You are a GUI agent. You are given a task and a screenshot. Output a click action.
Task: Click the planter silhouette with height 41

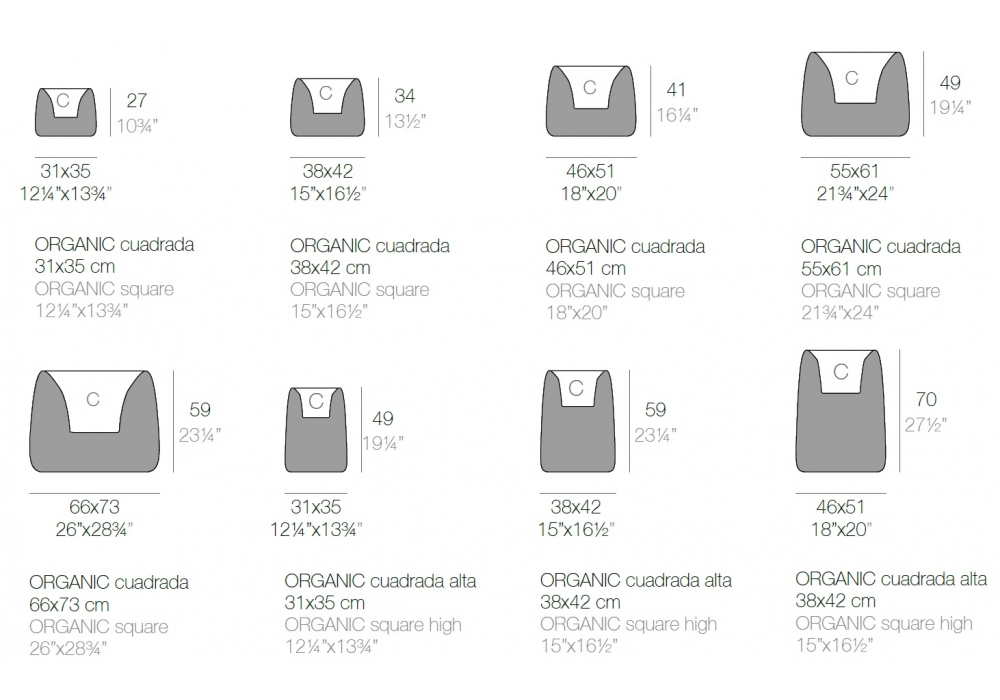tap(591, 101)
